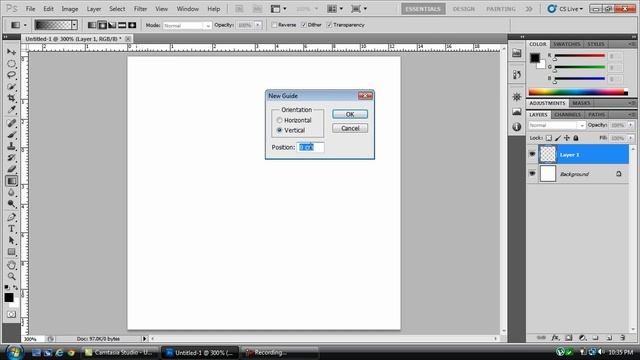This screenshot has width=640, height=360.
Task: Select the Move tool
Action: click(x=11, y=52)
